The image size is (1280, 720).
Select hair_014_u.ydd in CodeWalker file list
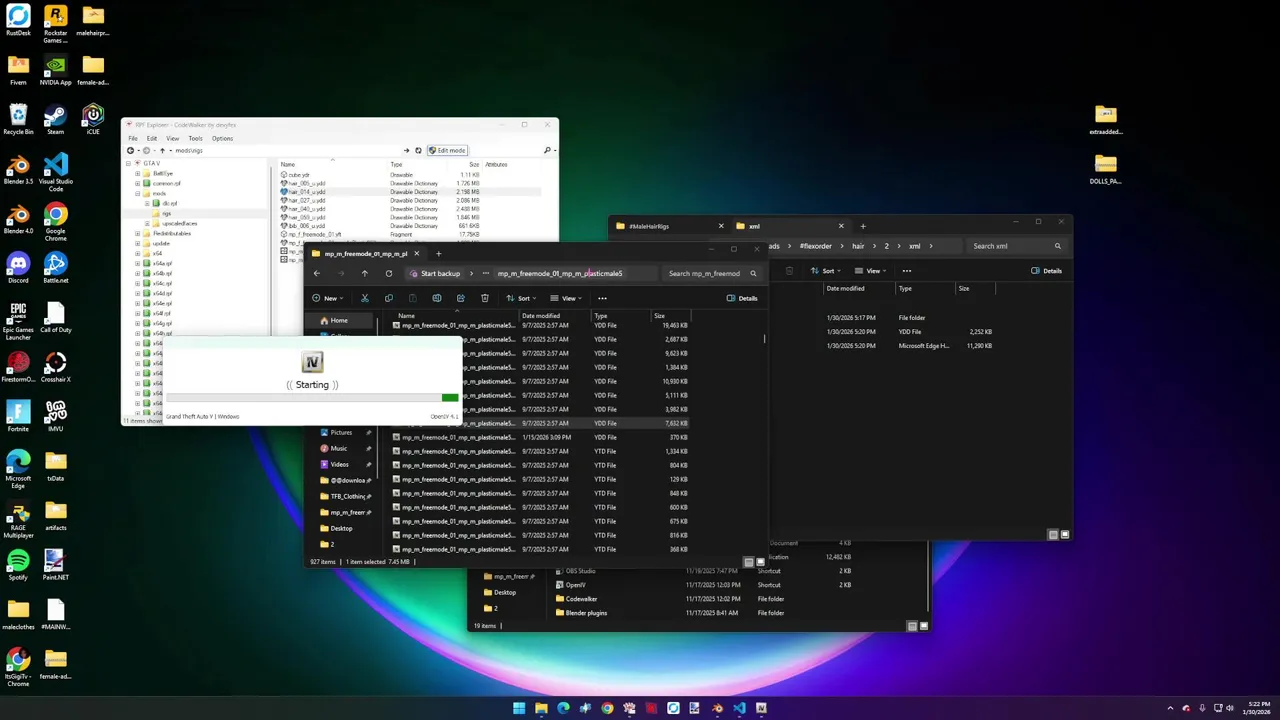coord(305,191)
